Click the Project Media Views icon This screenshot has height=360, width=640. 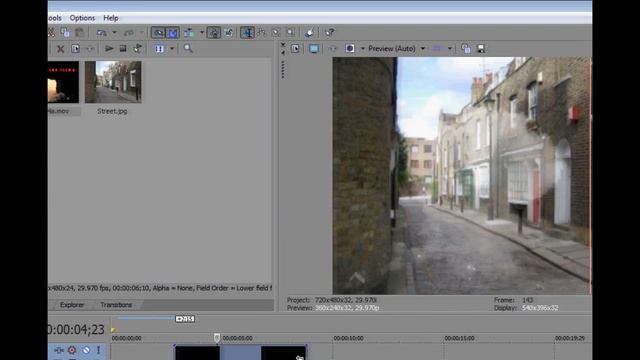point(159,49)
